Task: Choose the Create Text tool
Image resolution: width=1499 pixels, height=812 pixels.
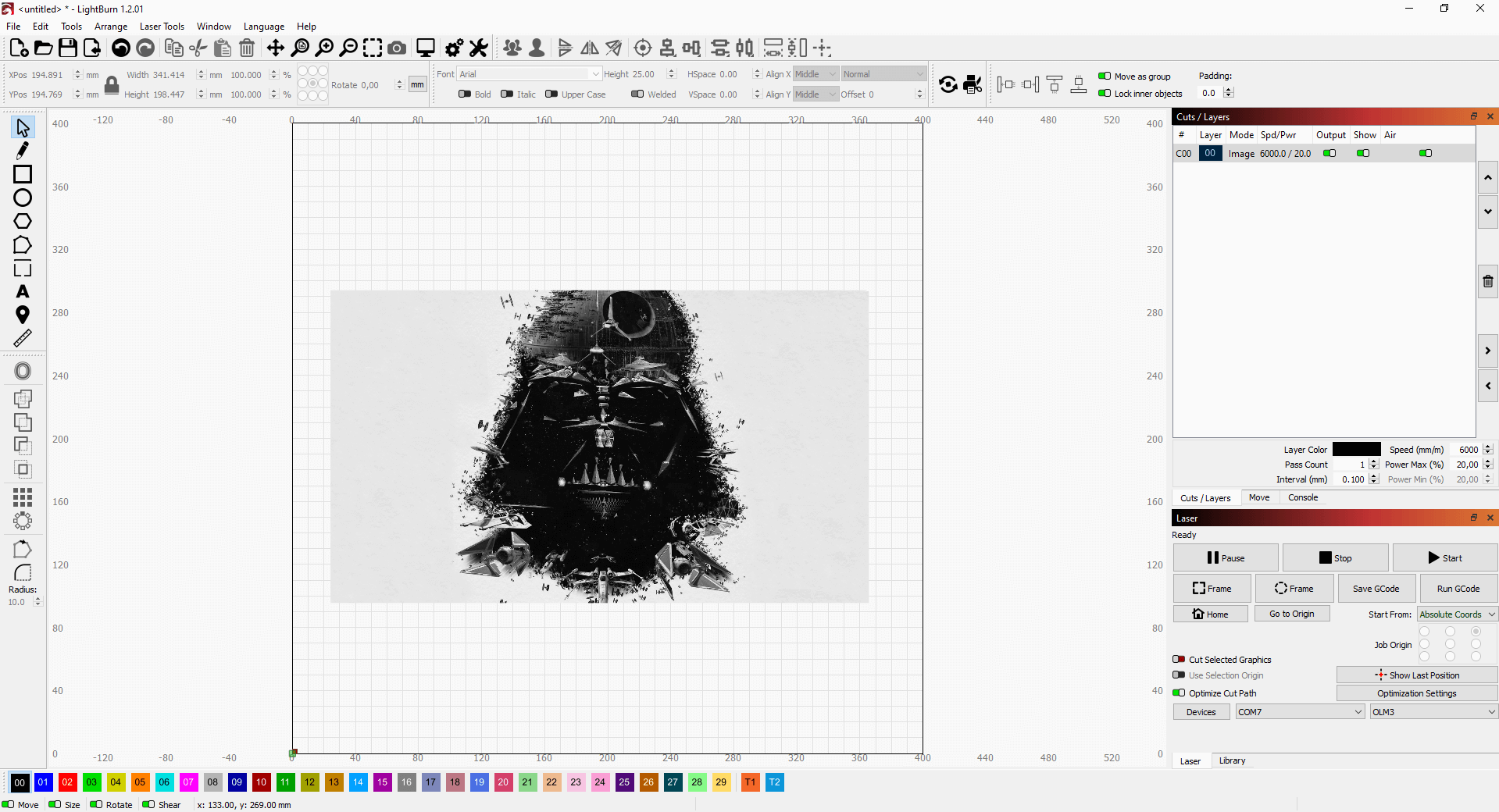Action: click(x=23, y=291)
